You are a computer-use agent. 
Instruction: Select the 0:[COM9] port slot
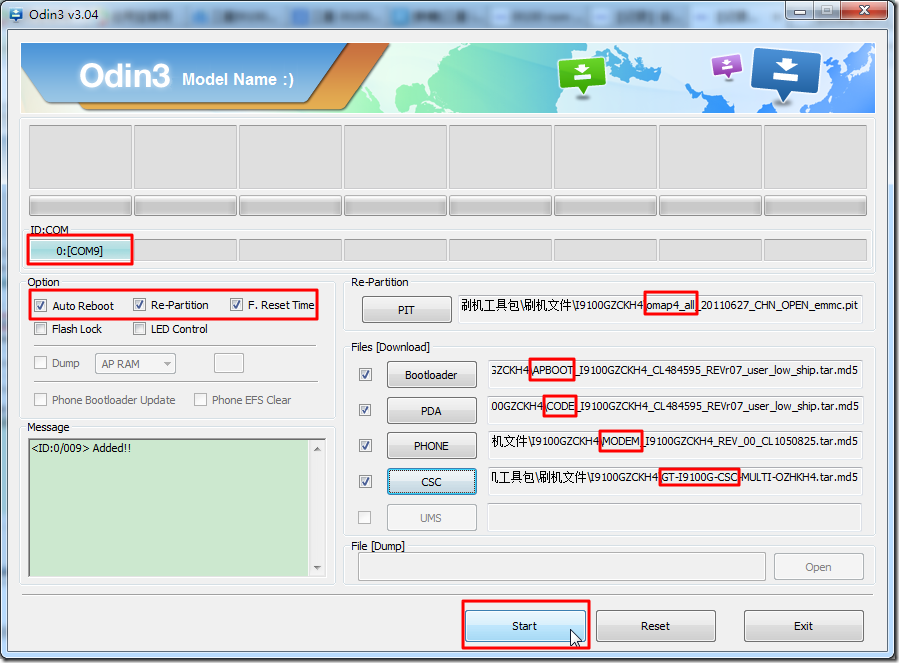click(x=80, y=251)
